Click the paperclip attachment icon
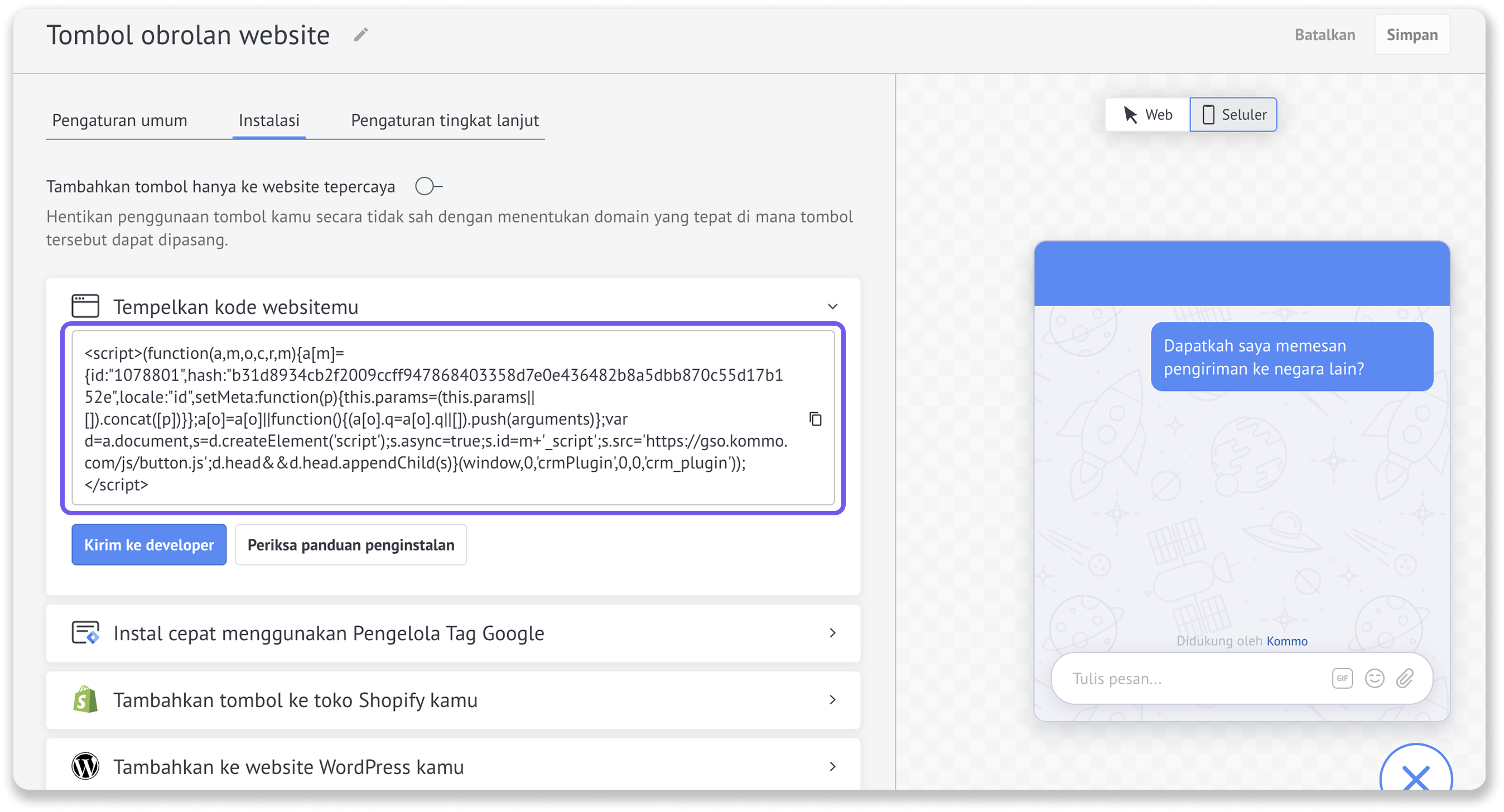The width and height of the screenshot is (1504, 812). [1405, 678]
